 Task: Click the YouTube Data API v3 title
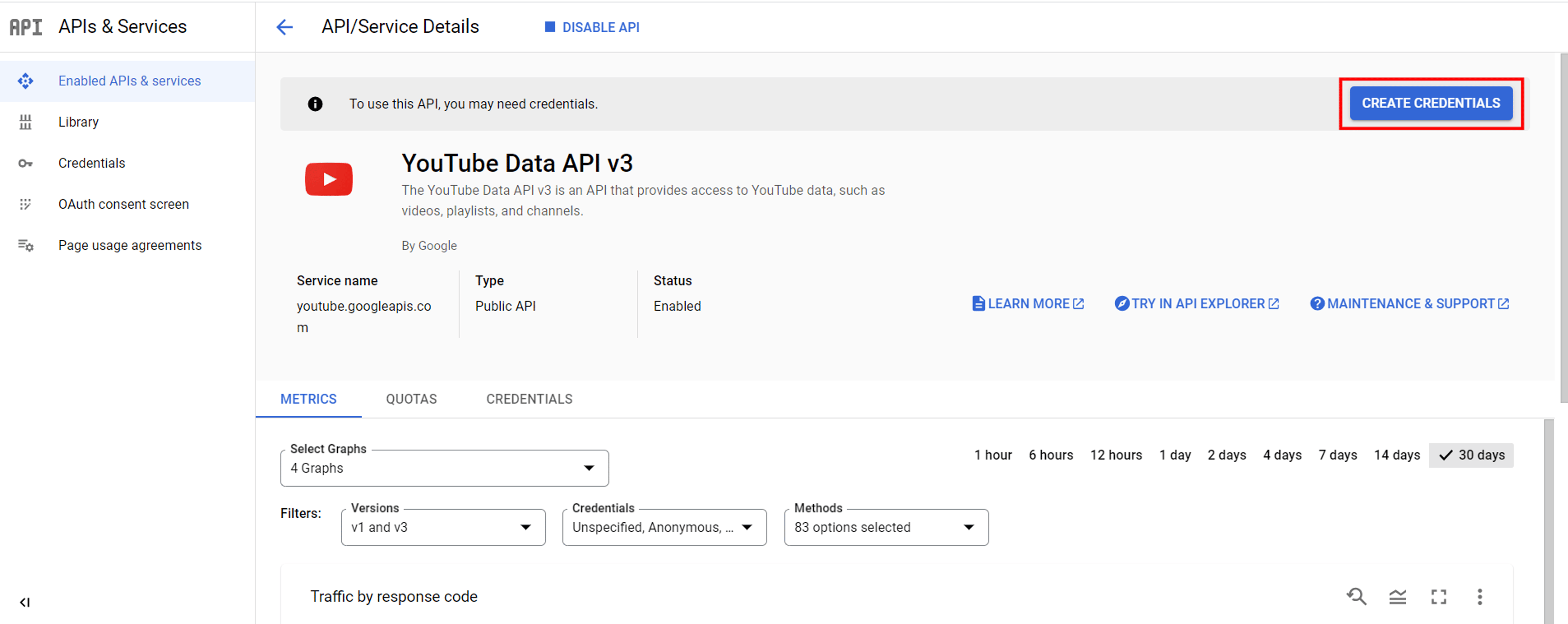[517, 163]
